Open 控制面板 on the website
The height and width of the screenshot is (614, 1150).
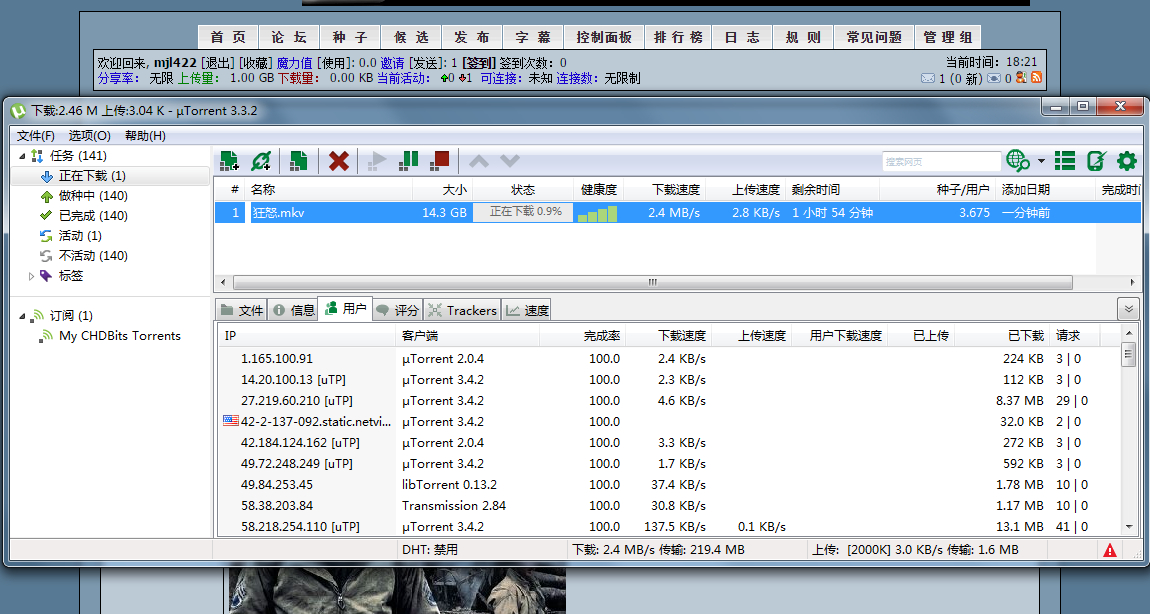coord(604,37)
